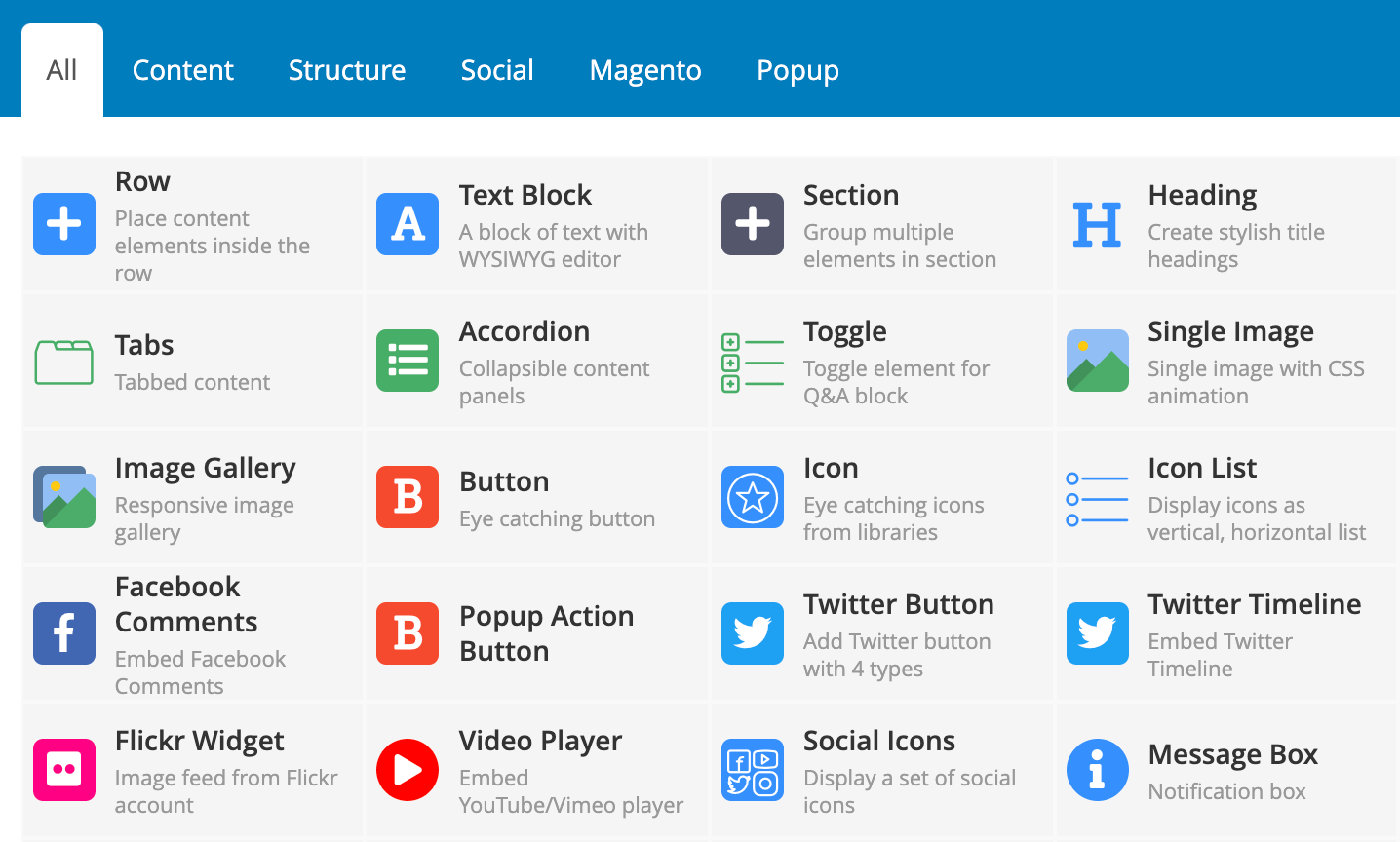Select the Social Icons grid icon

(753, 770)
